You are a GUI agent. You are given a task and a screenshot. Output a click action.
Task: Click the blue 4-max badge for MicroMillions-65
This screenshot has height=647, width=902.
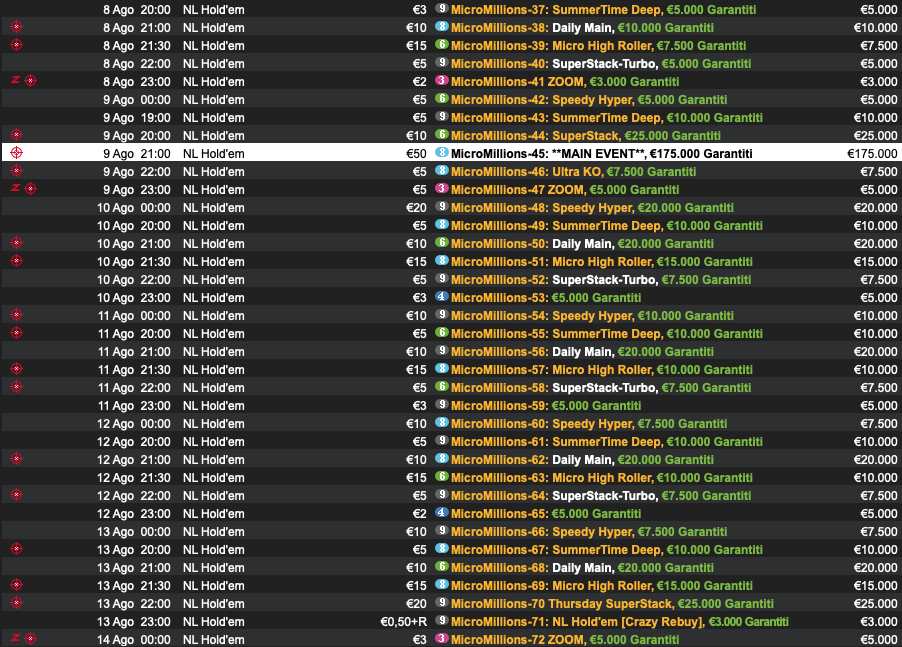coord(442,512)
